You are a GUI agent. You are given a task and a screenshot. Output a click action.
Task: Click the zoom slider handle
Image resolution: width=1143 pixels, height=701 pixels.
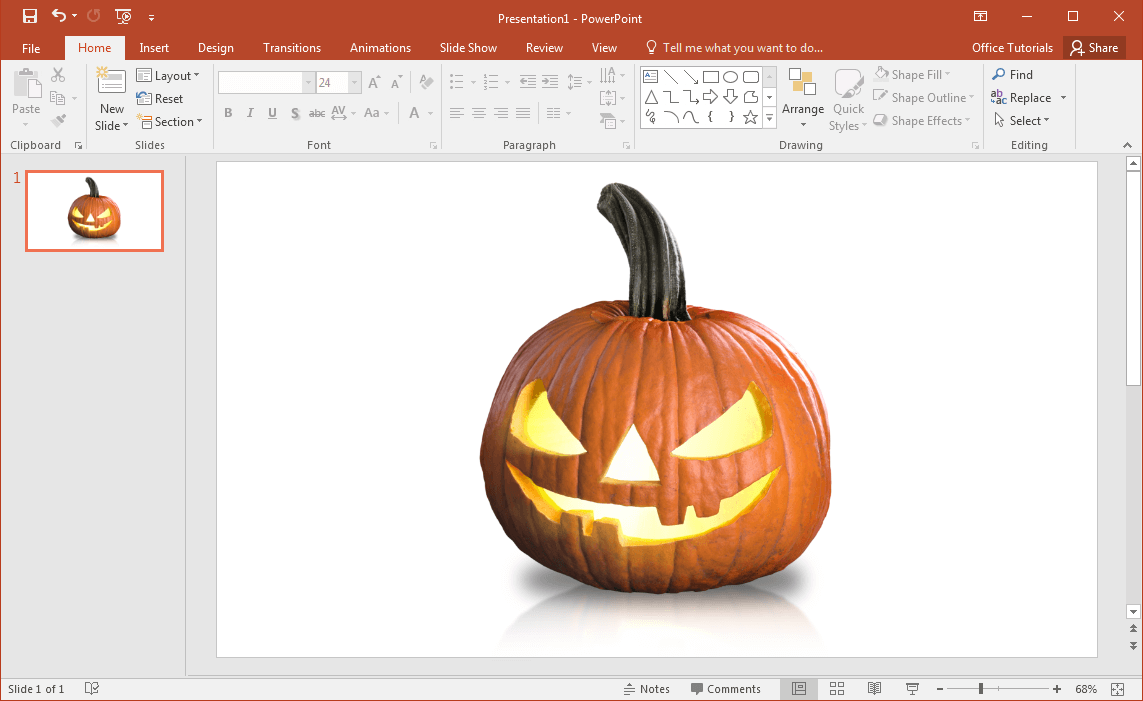point(981,689)
